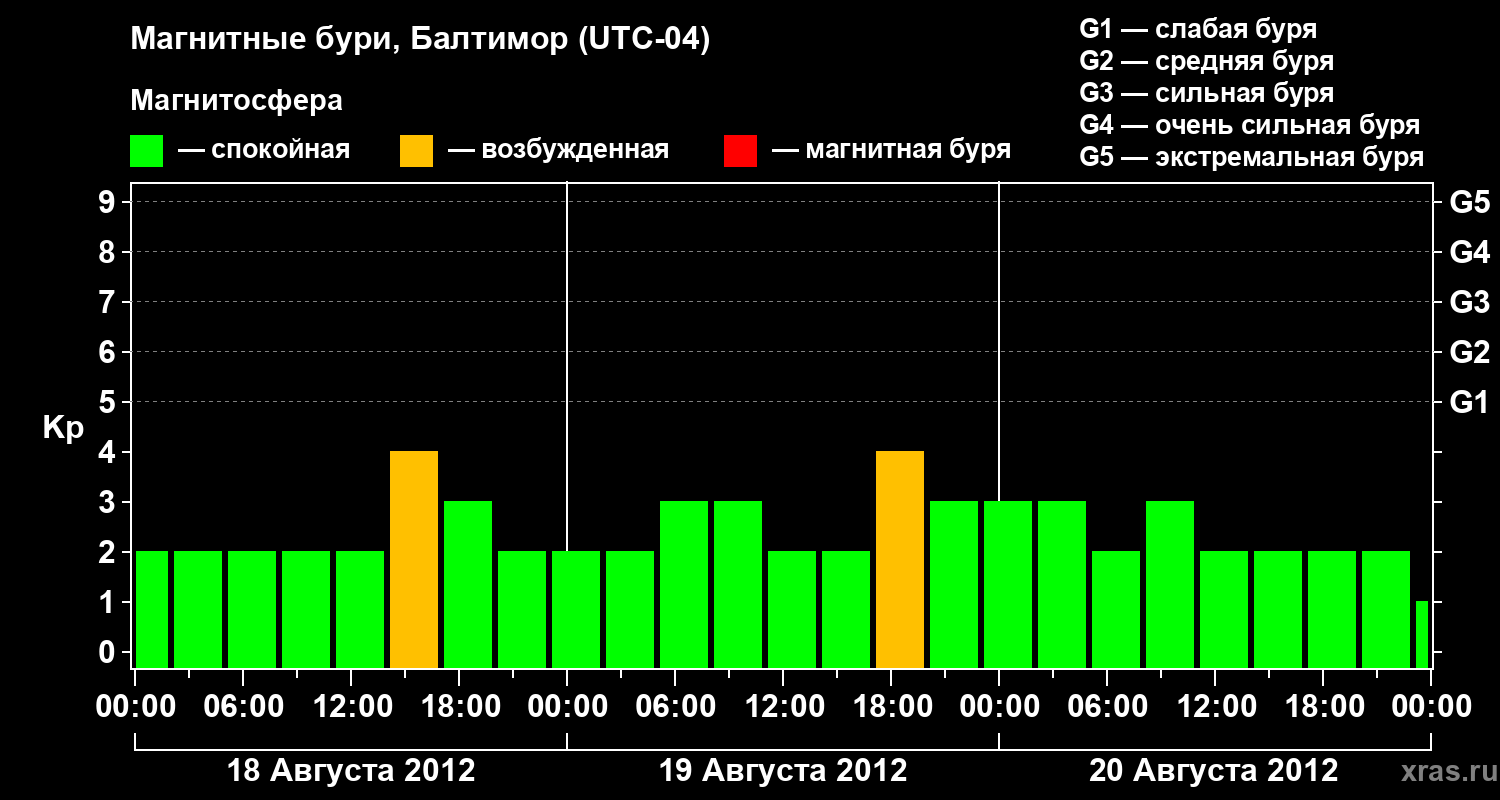Screen dimensions: 1500x800
Task: Click the 'G2 — средняя буря' legend line
Action: (x=1206, y=61)
